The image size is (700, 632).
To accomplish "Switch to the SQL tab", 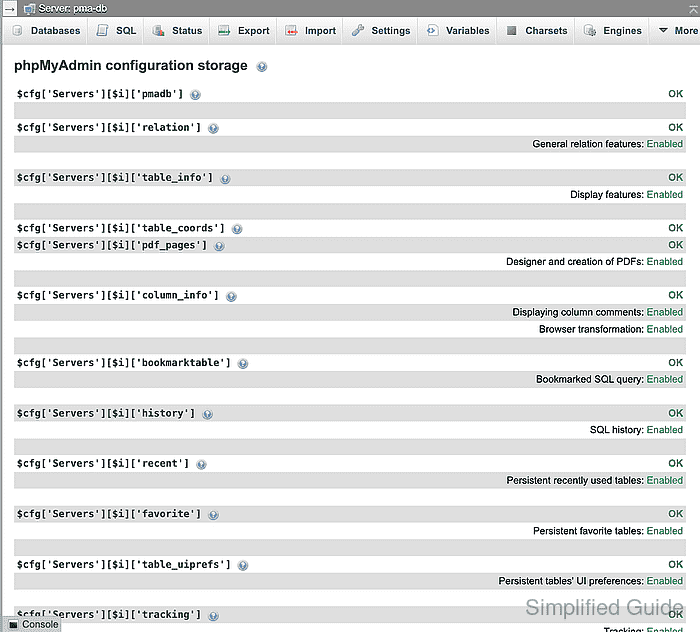I will pyautogui.click(x=116, y=31).
